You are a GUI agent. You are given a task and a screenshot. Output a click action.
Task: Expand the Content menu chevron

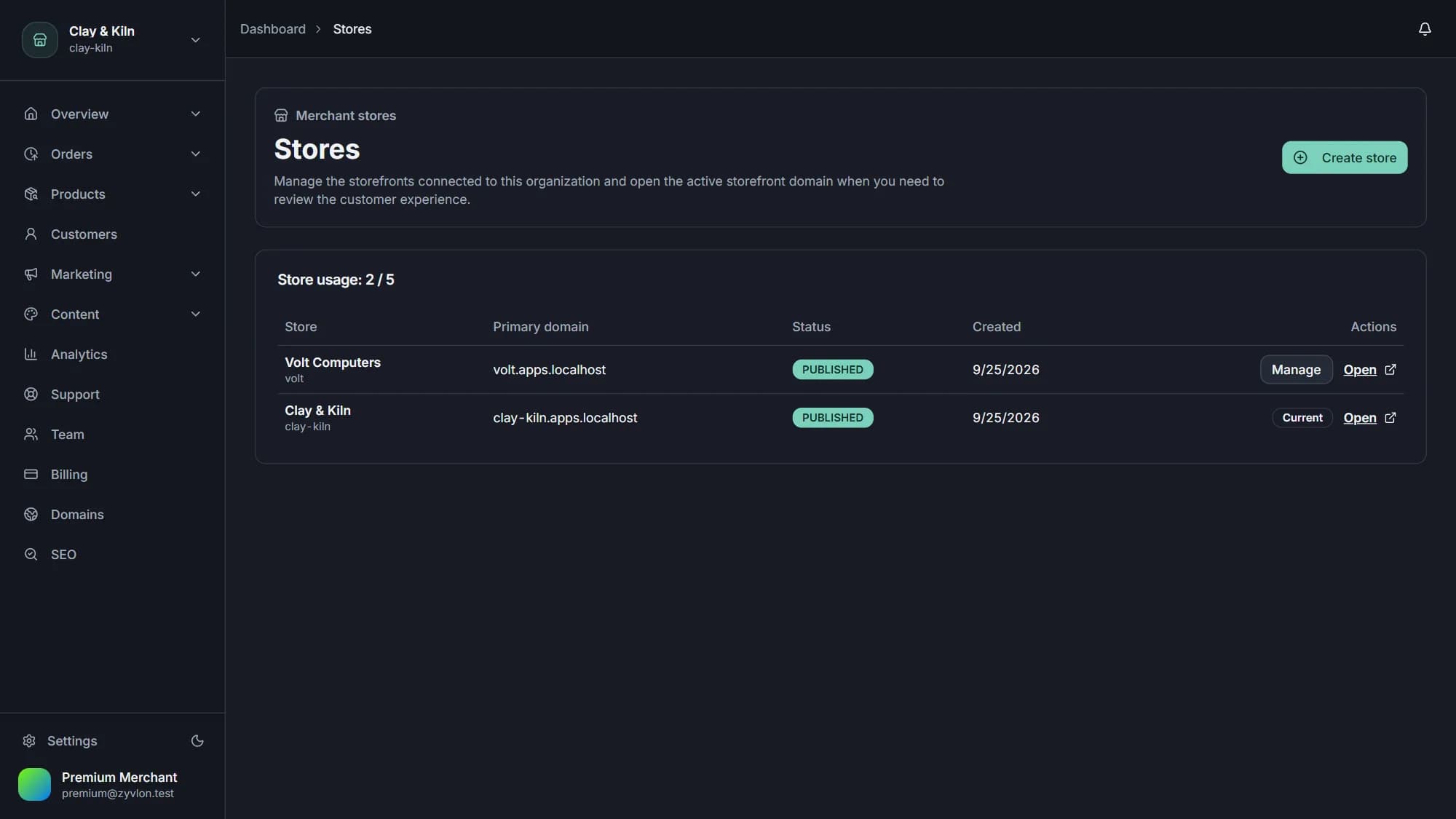[x=195, y=314]
